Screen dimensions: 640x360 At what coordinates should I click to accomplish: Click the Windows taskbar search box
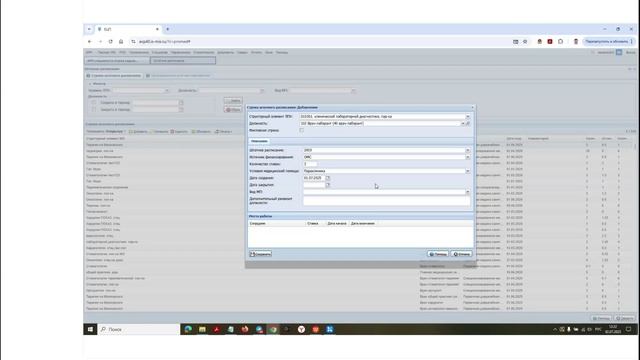tap(139, 329)
